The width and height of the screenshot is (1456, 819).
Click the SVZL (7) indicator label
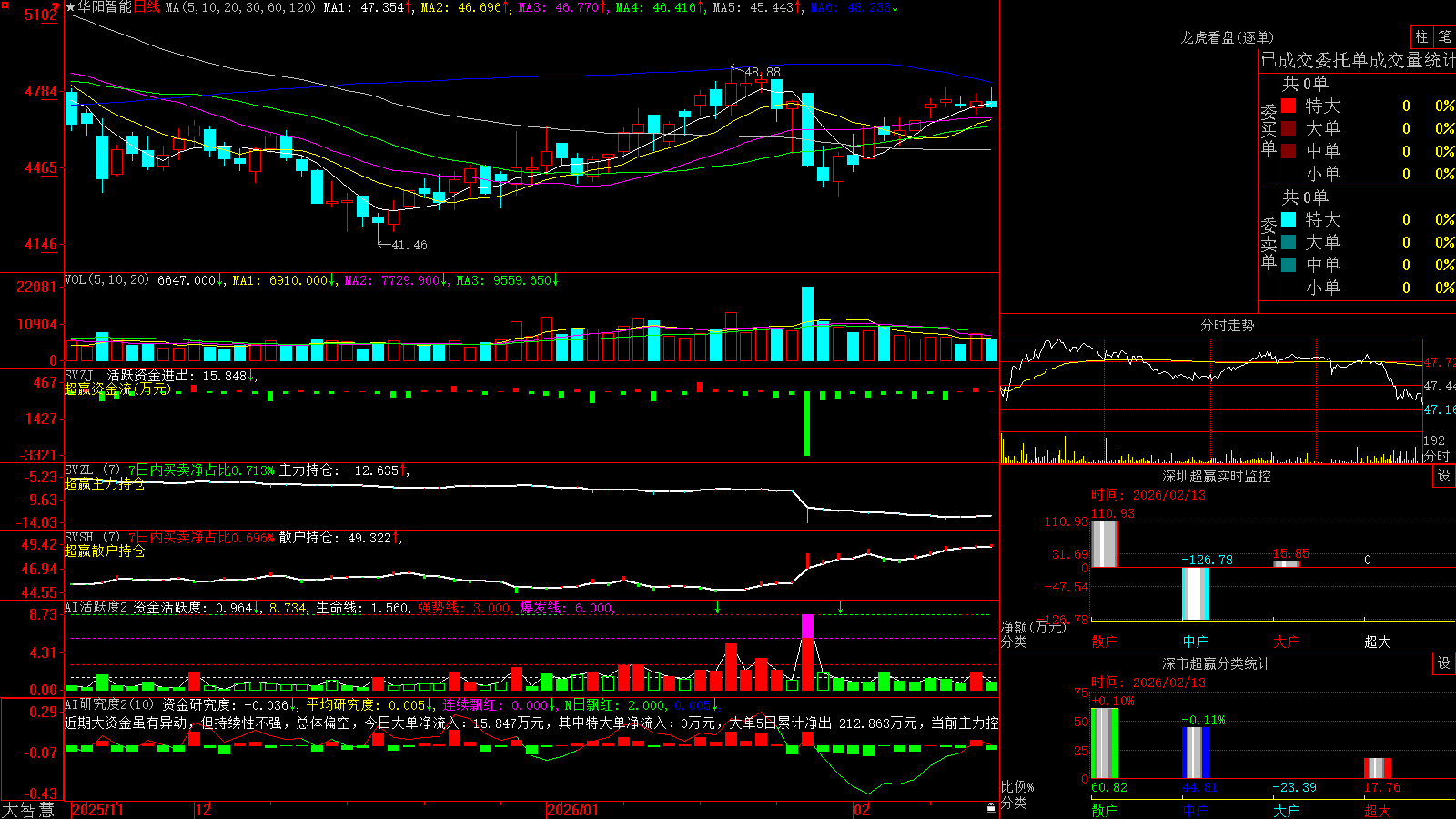click(92, 470)
